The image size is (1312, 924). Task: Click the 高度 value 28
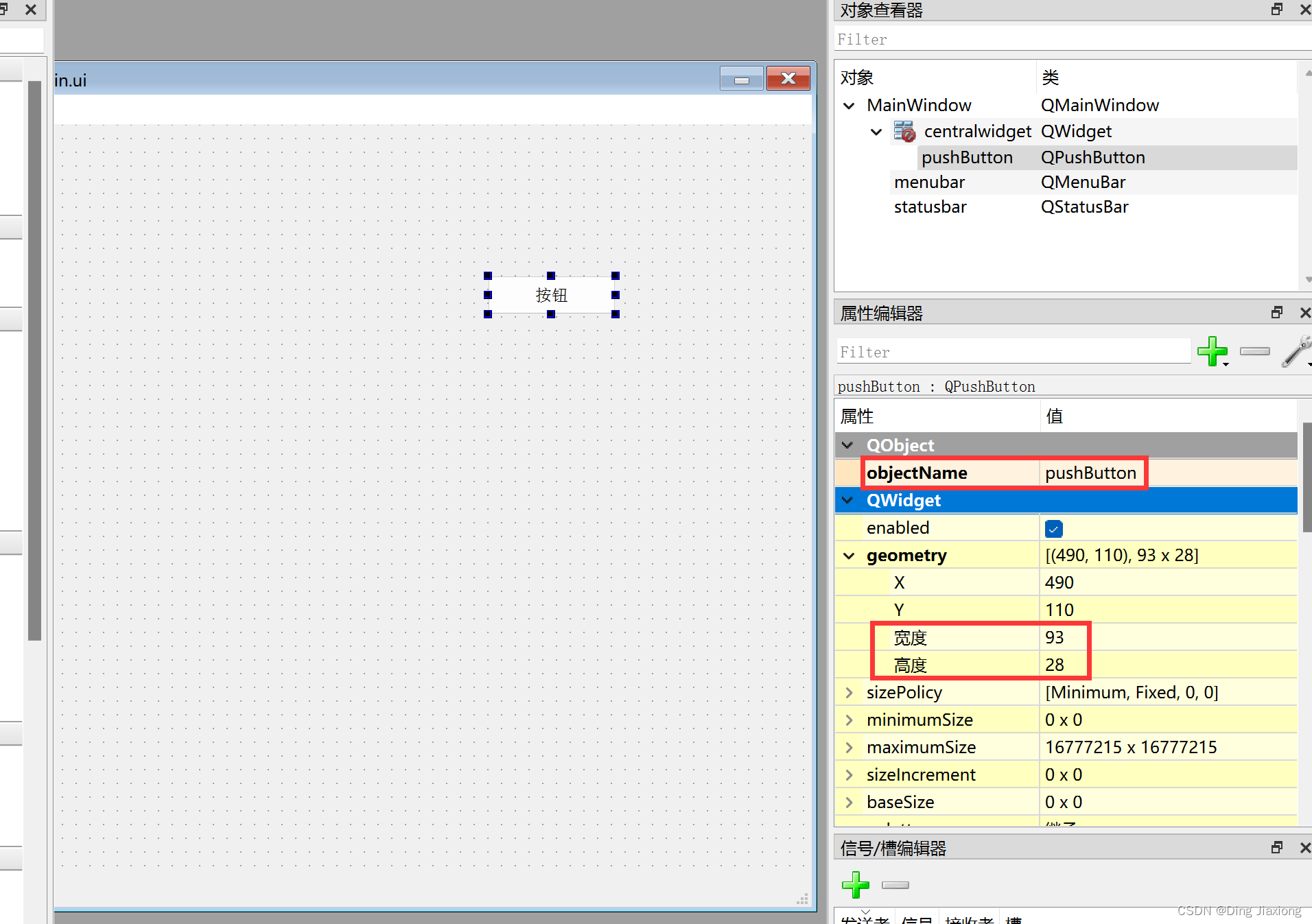[x=1054, y=665]
